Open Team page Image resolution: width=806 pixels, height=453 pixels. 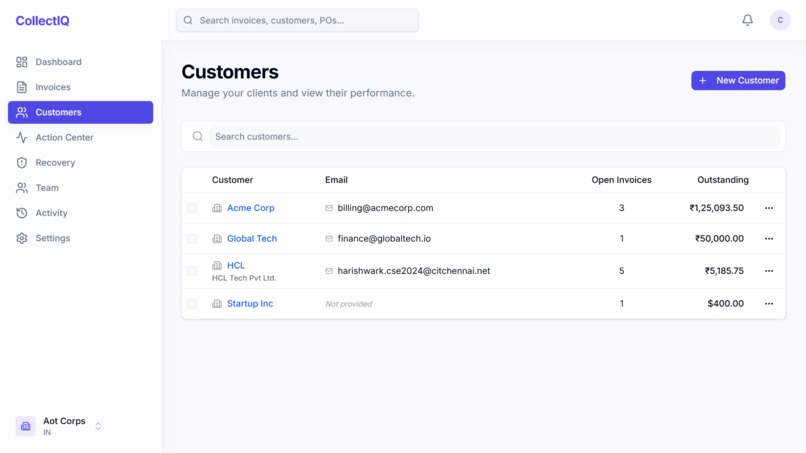pos(80,188)
